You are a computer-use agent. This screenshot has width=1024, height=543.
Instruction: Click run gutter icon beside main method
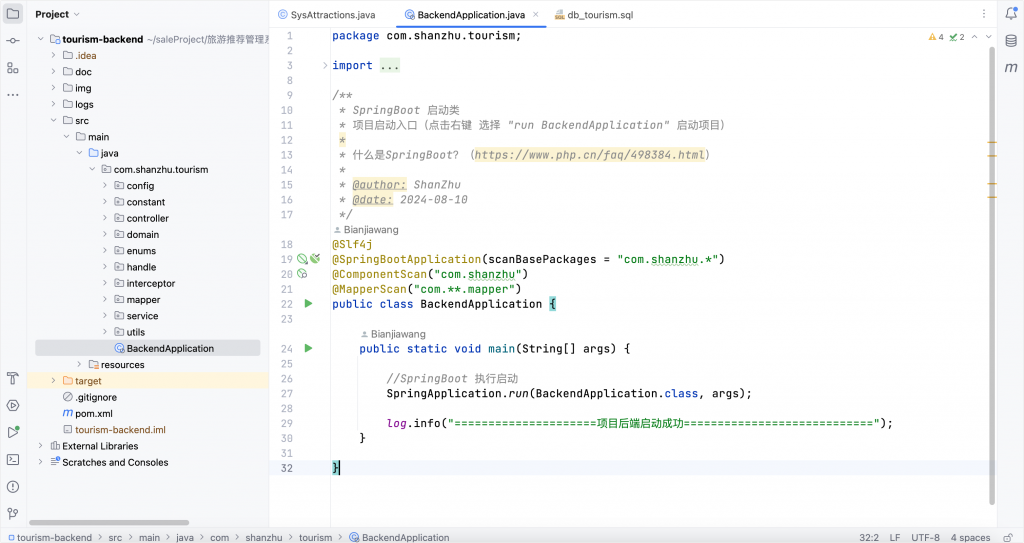coord(308,348)
